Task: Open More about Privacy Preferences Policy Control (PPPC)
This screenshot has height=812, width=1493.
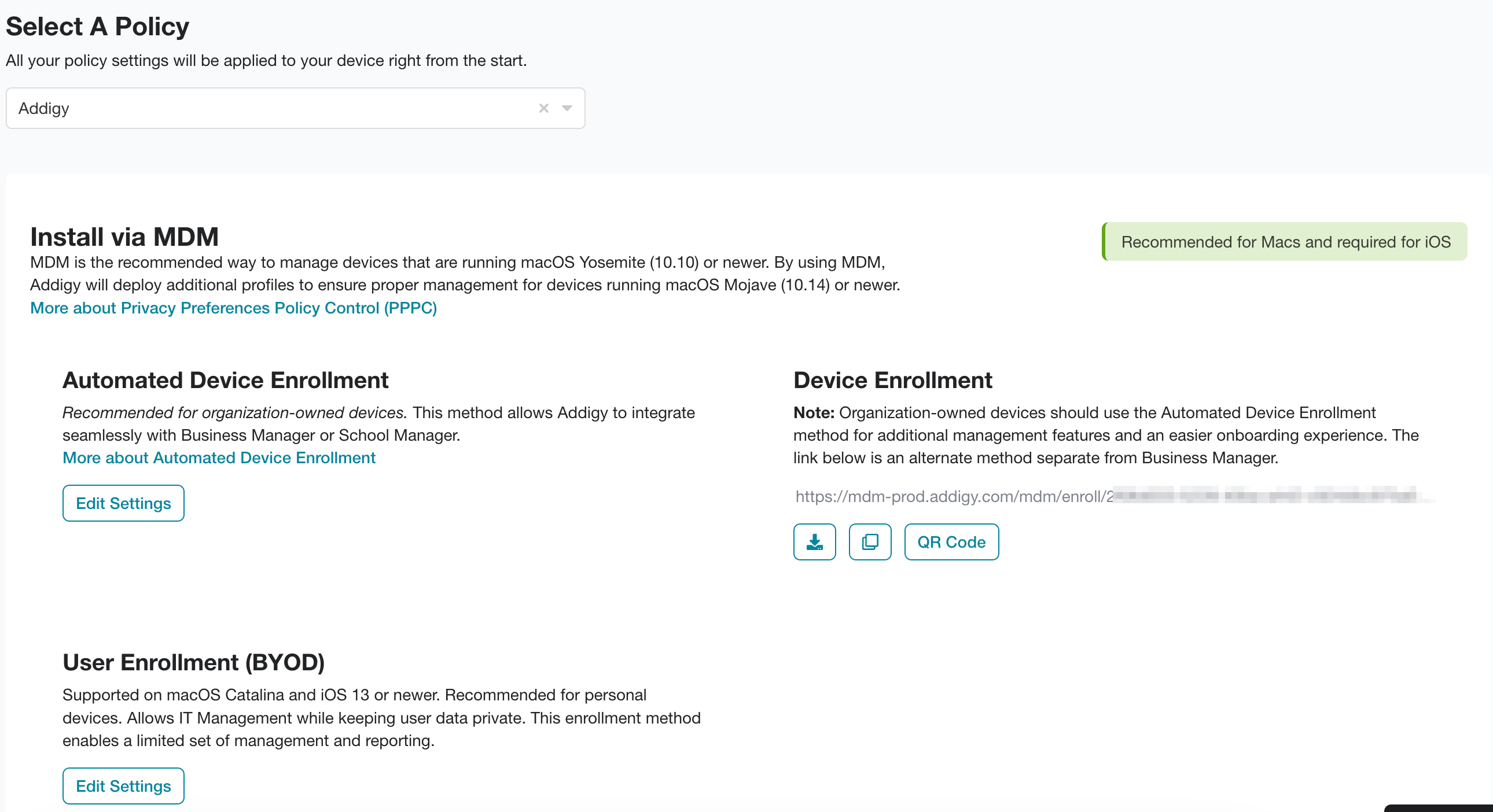Action: click(233, 308)
